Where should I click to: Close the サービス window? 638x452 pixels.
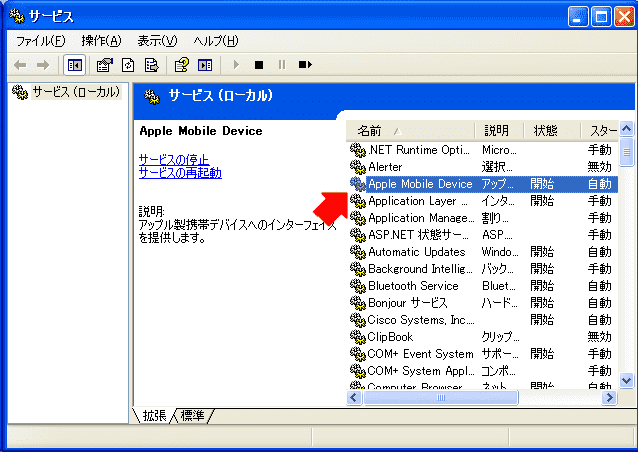pos(625,17)
